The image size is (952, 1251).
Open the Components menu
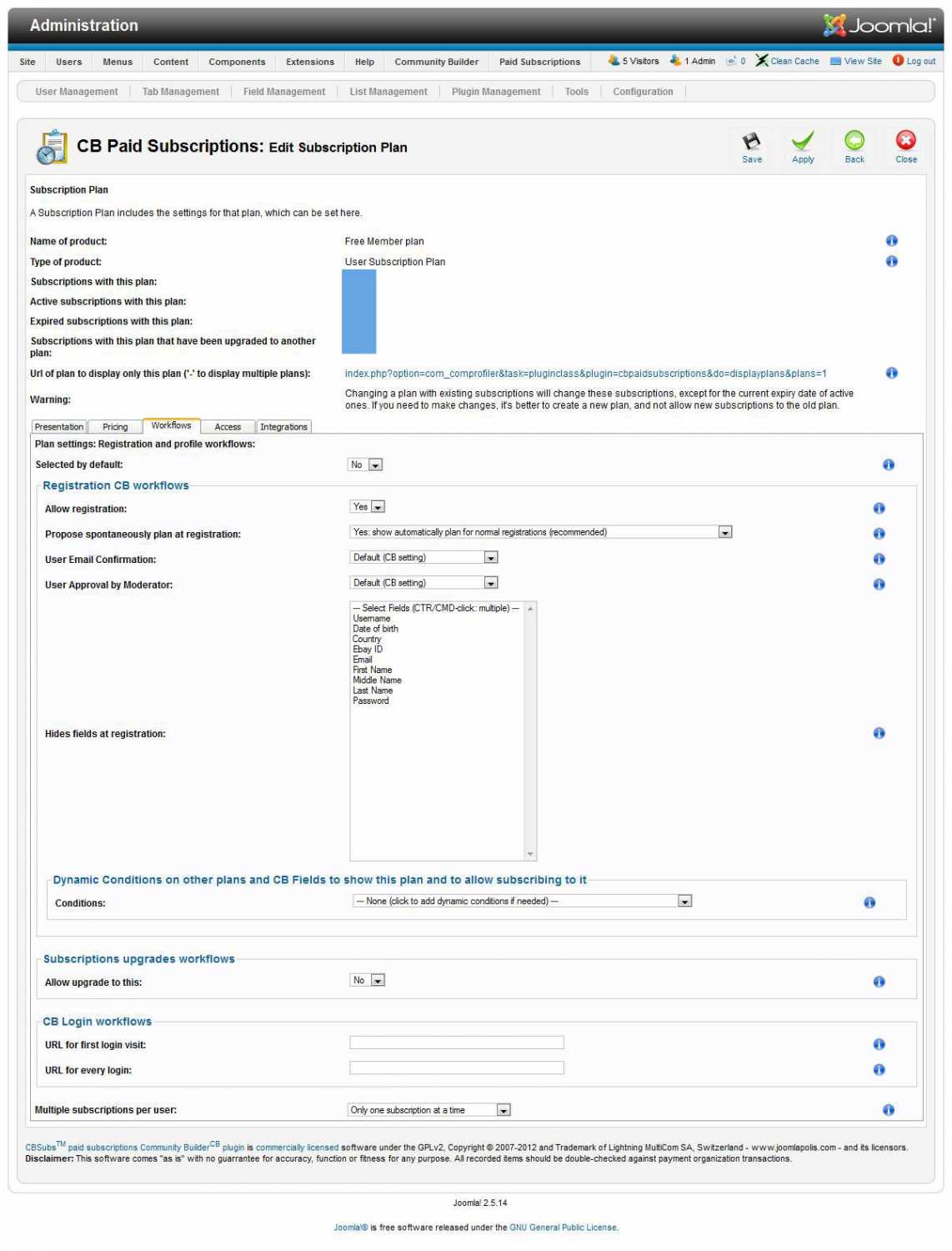[237, 62]
